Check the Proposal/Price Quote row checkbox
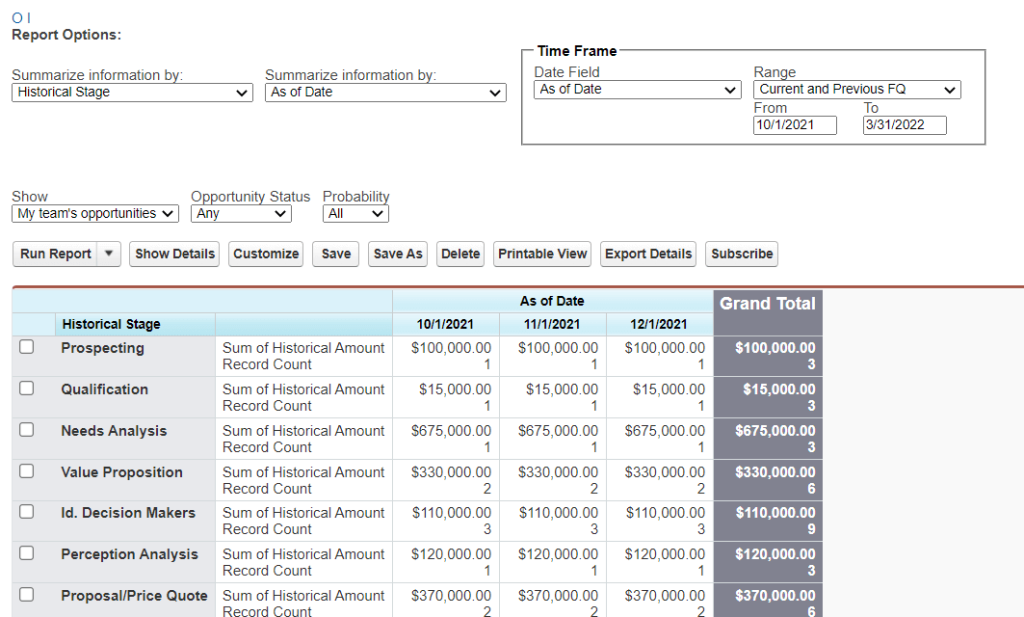This screenshot has width=1024, height=617. click(26, 594)
